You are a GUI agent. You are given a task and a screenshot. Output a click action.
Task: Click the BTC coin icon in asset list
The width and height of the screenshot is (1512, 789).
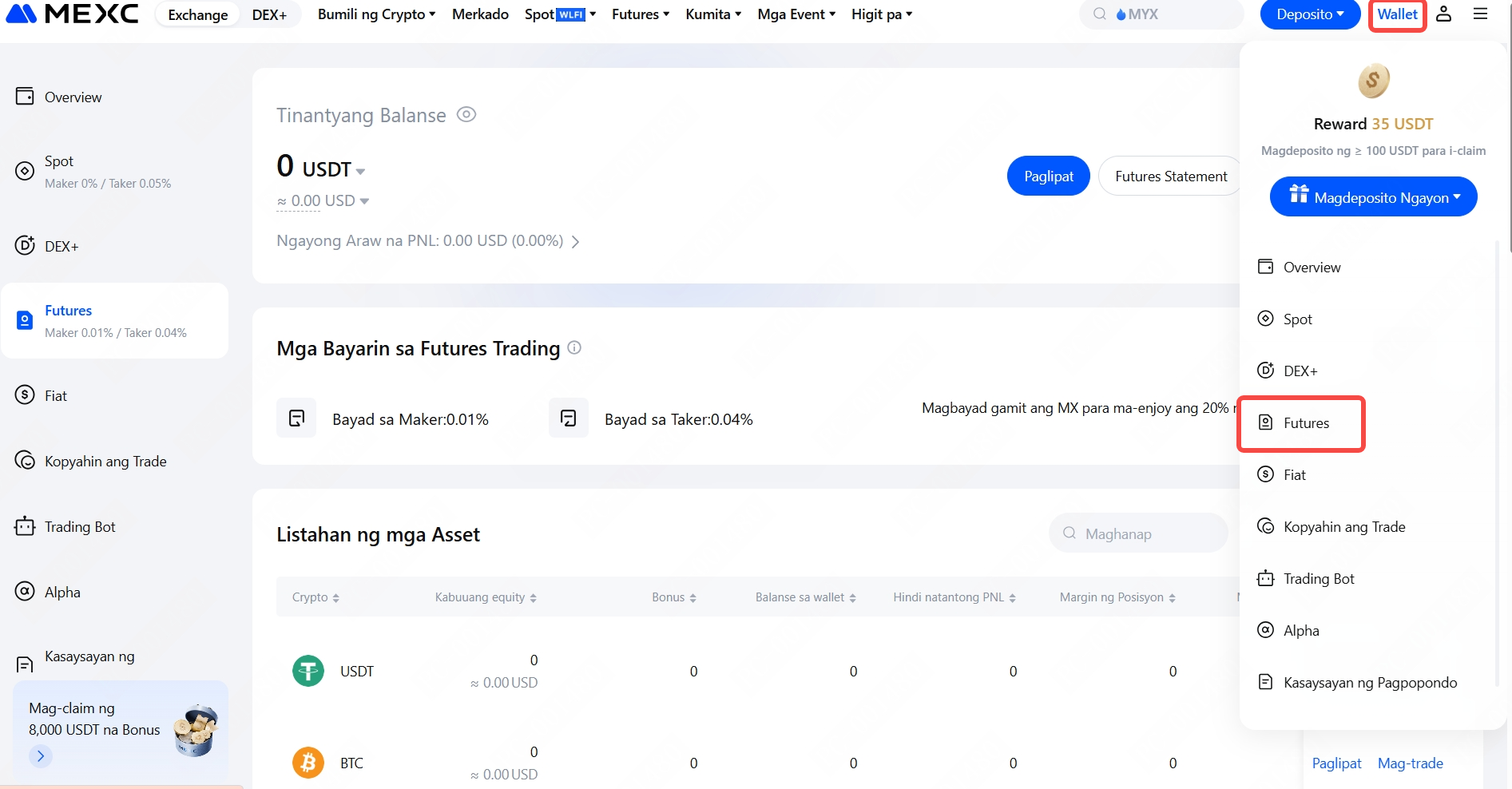pos(308,763)
